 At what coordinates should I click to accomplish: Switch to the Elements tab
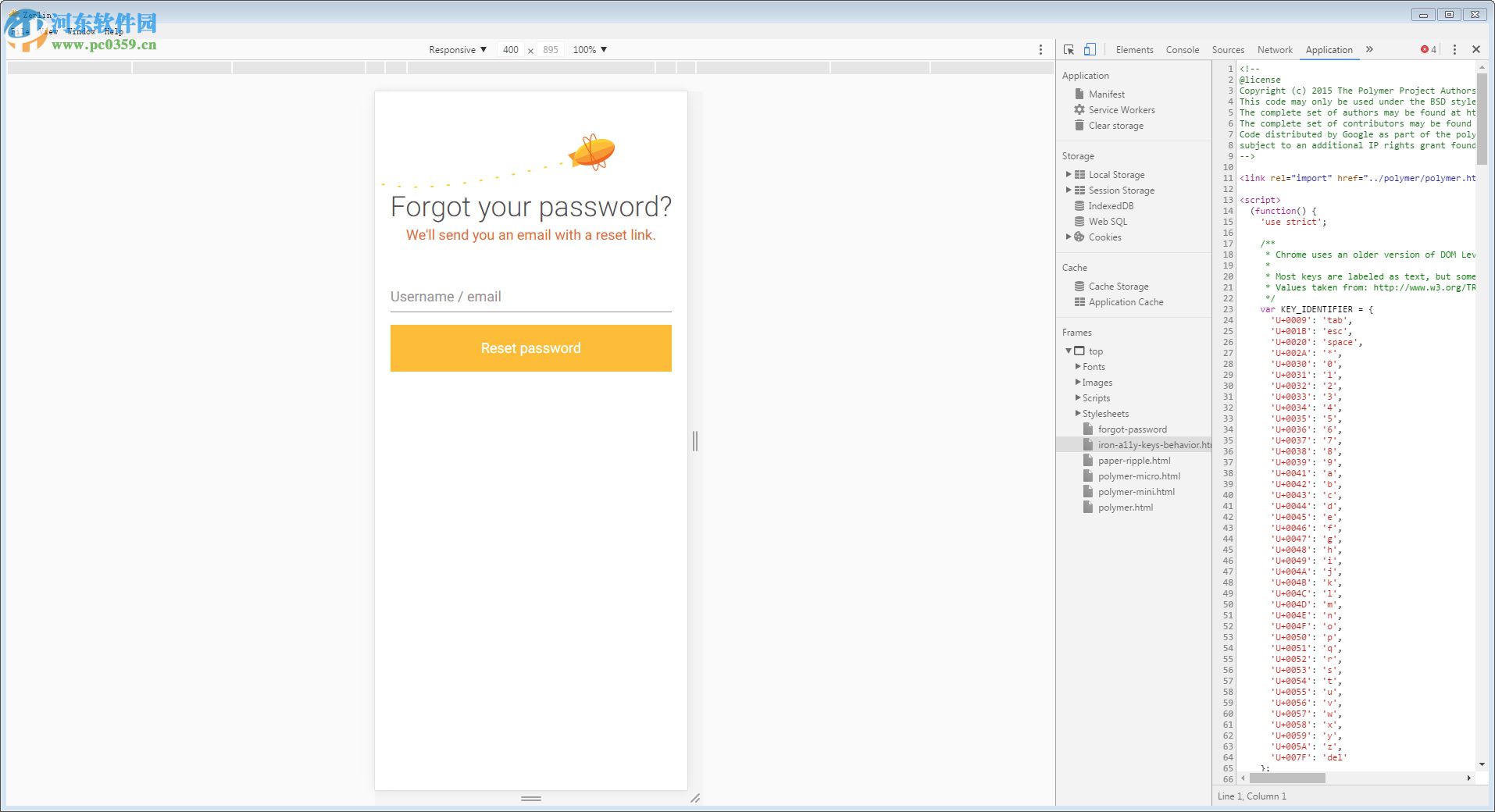pos(1134,49)
